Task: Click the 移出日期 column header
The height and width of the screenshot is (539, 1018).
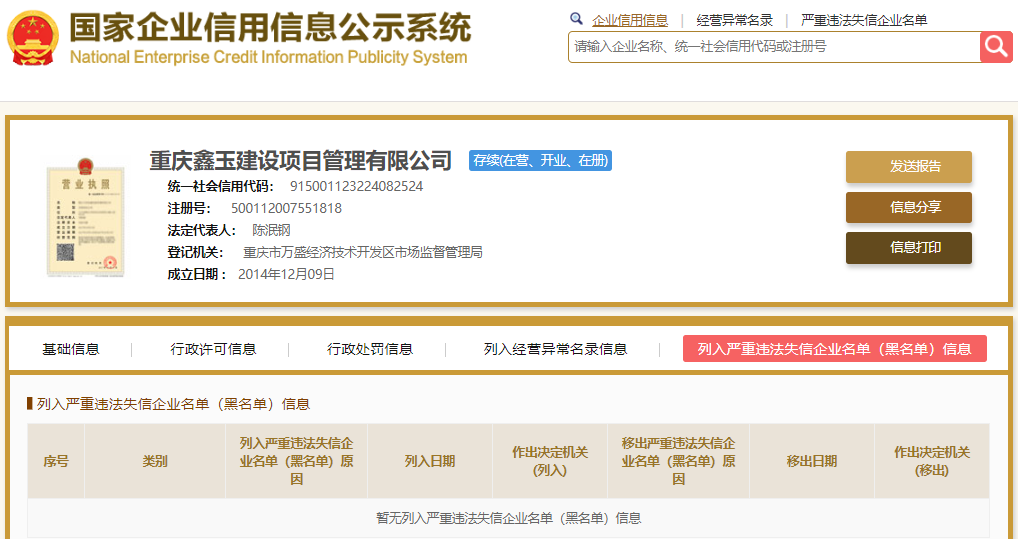Action: pyautogui.click(x=812, y=461)
